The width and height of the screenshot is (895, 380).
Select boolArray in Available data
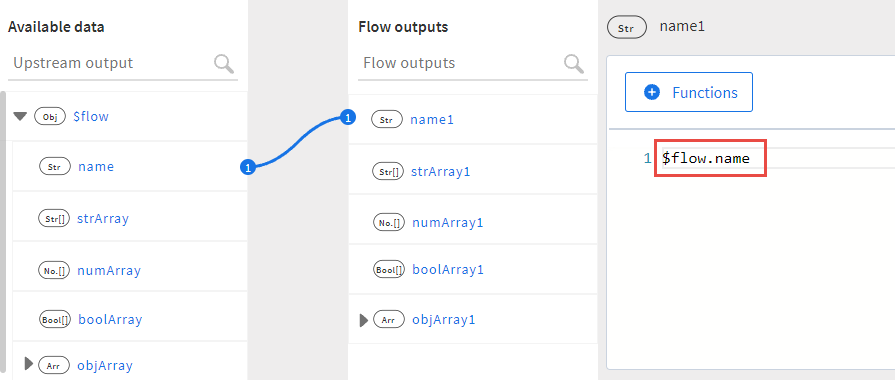pyautogui.click(x=110, y=320)
